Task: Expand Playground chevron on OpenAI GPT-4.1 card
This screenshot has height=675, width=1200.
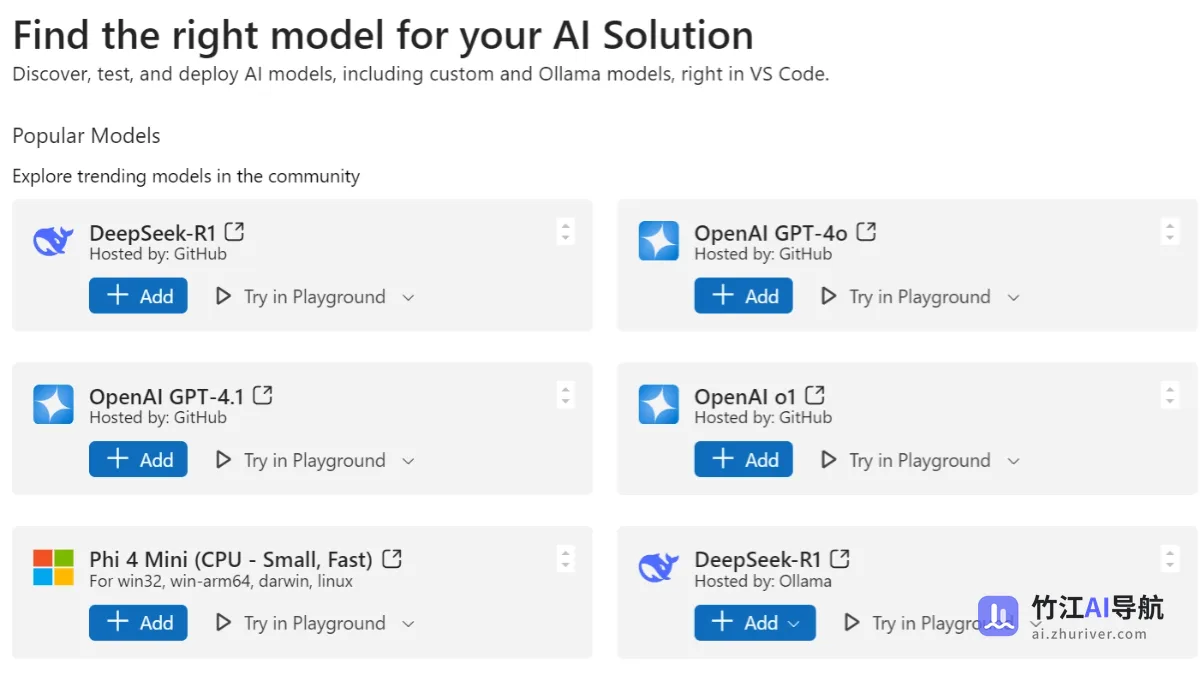Action: [x=408, y=460]
